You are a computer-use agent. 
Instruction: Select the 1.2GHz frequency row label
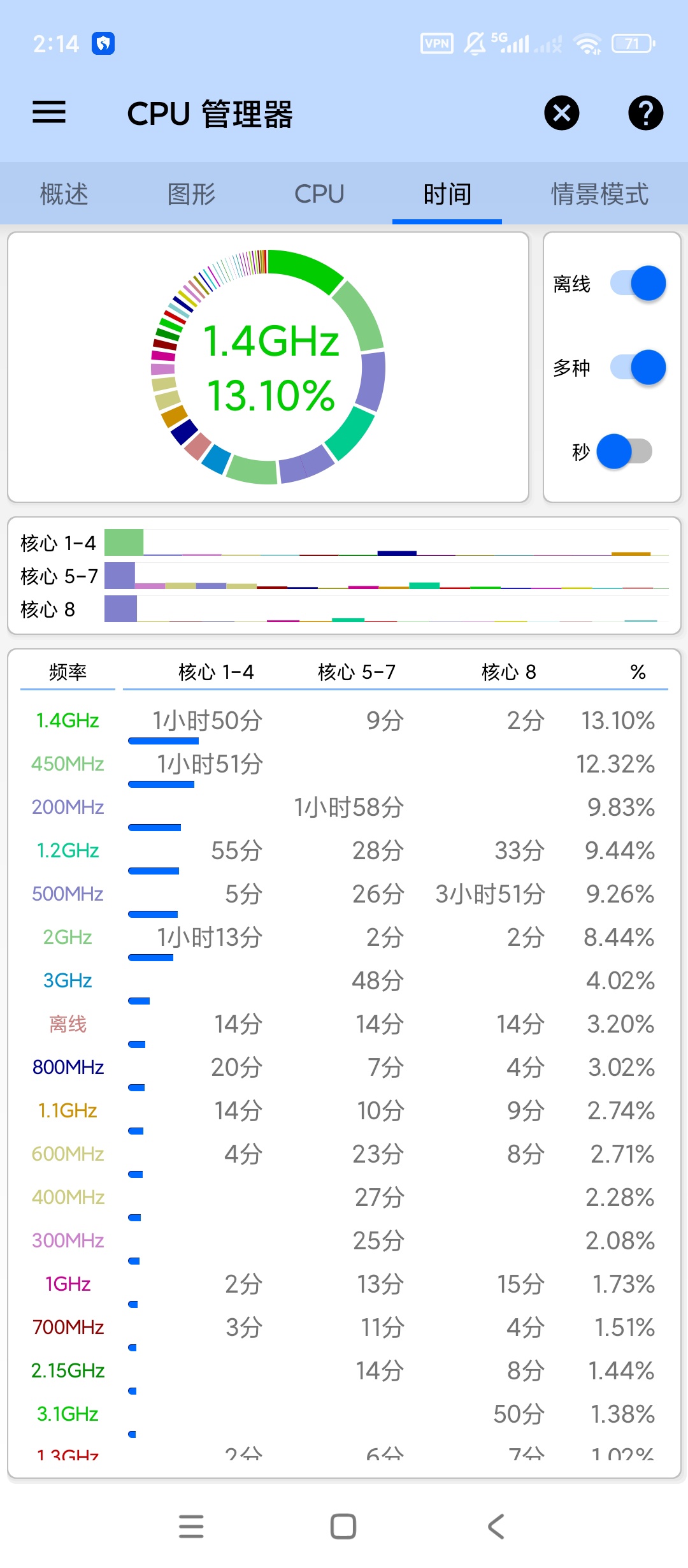click(68, 850)
